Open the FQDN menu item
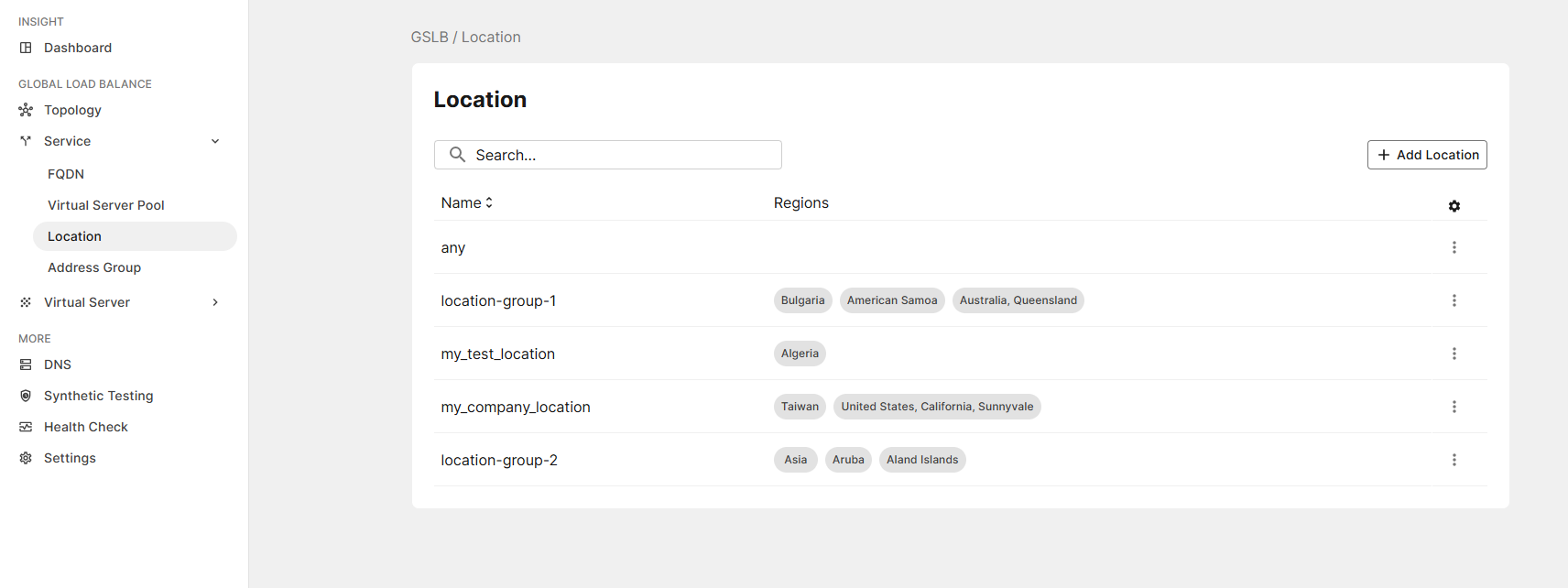This screenshot has height=588, width=1568. pos(66,174)
